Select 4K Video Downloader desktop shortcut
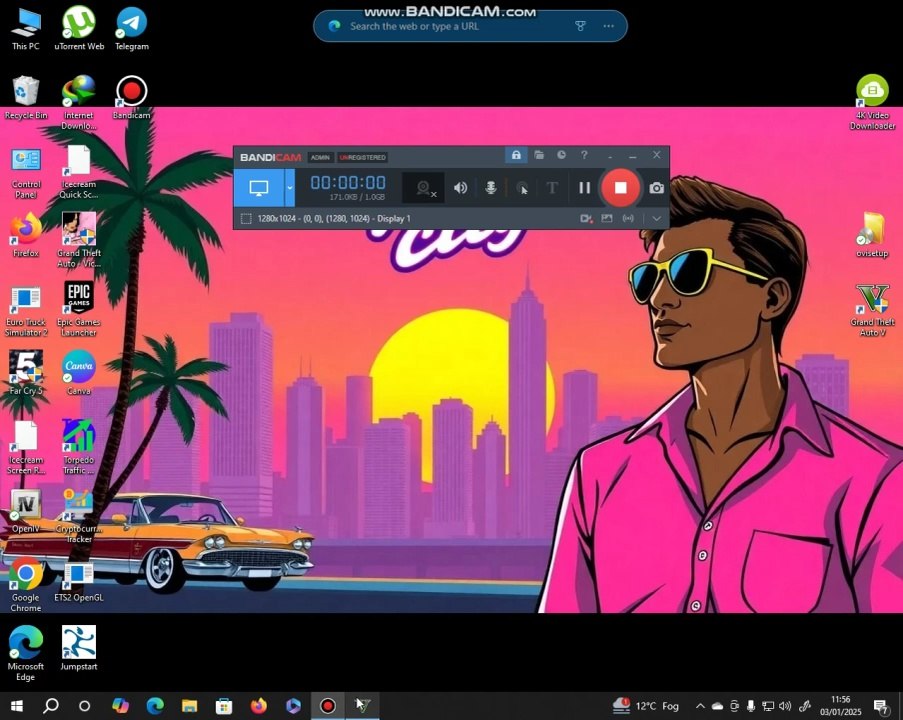The image size is (903, 720). tap(872, 103)
